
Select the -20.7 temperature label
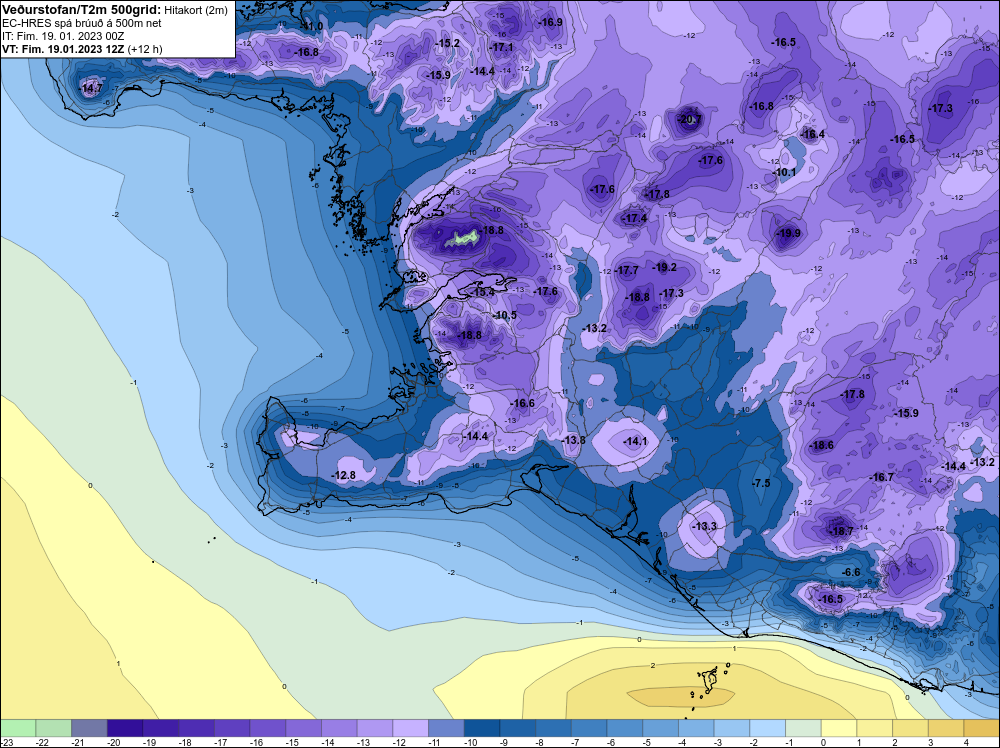click(x=689, y=120)
